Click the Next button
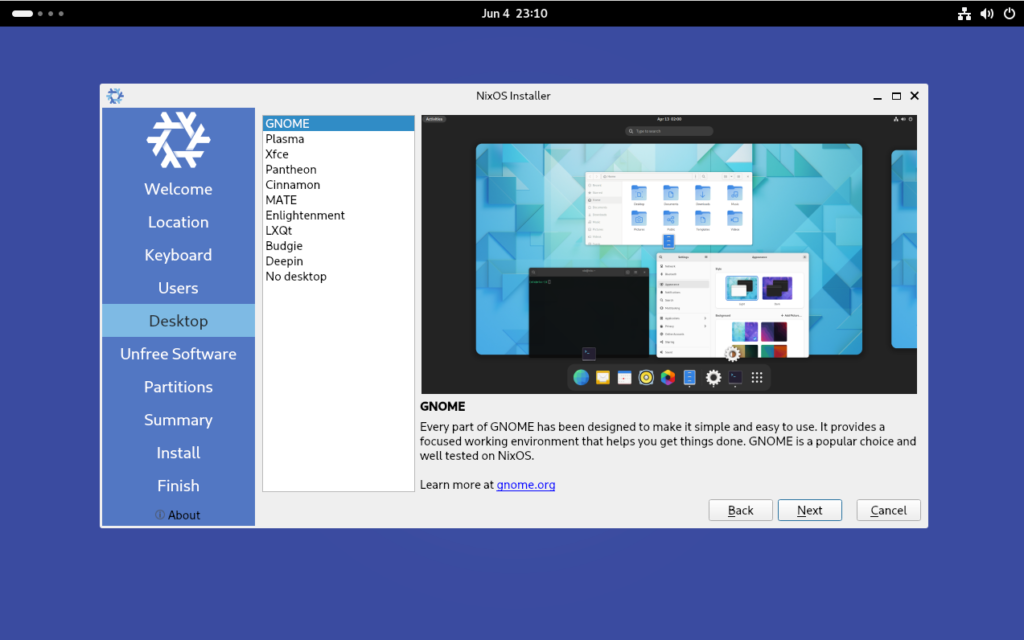 point(809,510)
